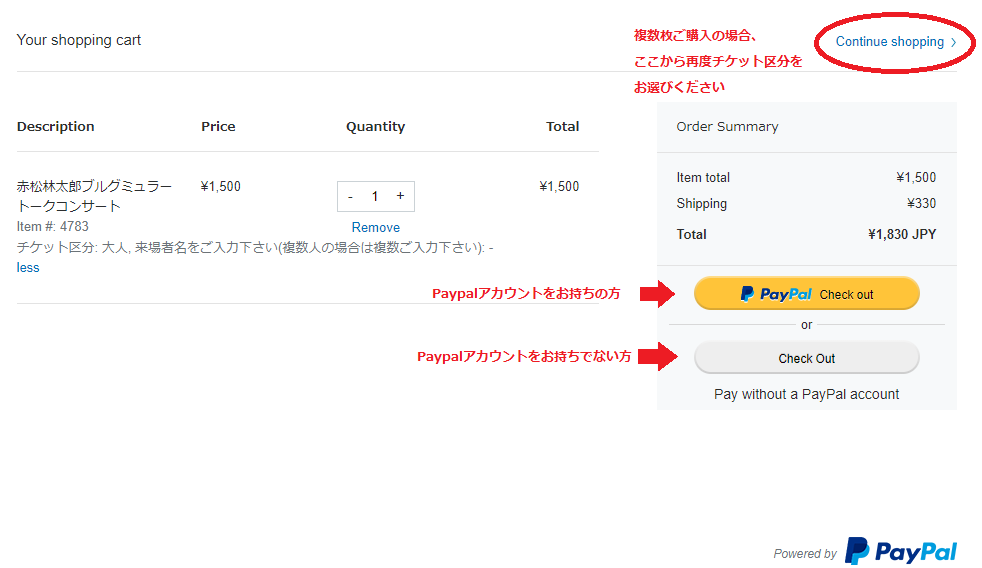Click the ¥1,500 price in Price column

coord(220,186)
